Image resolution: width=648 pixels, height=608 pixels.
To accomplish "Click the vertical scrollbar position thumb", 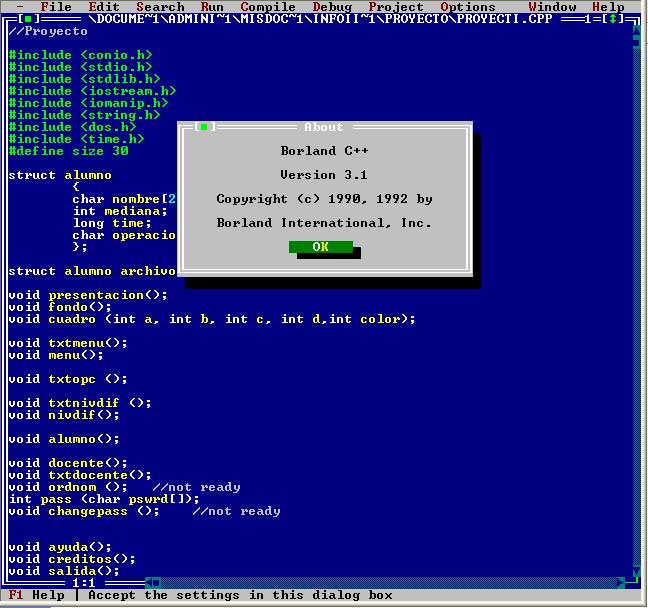I will click(637, 43).
